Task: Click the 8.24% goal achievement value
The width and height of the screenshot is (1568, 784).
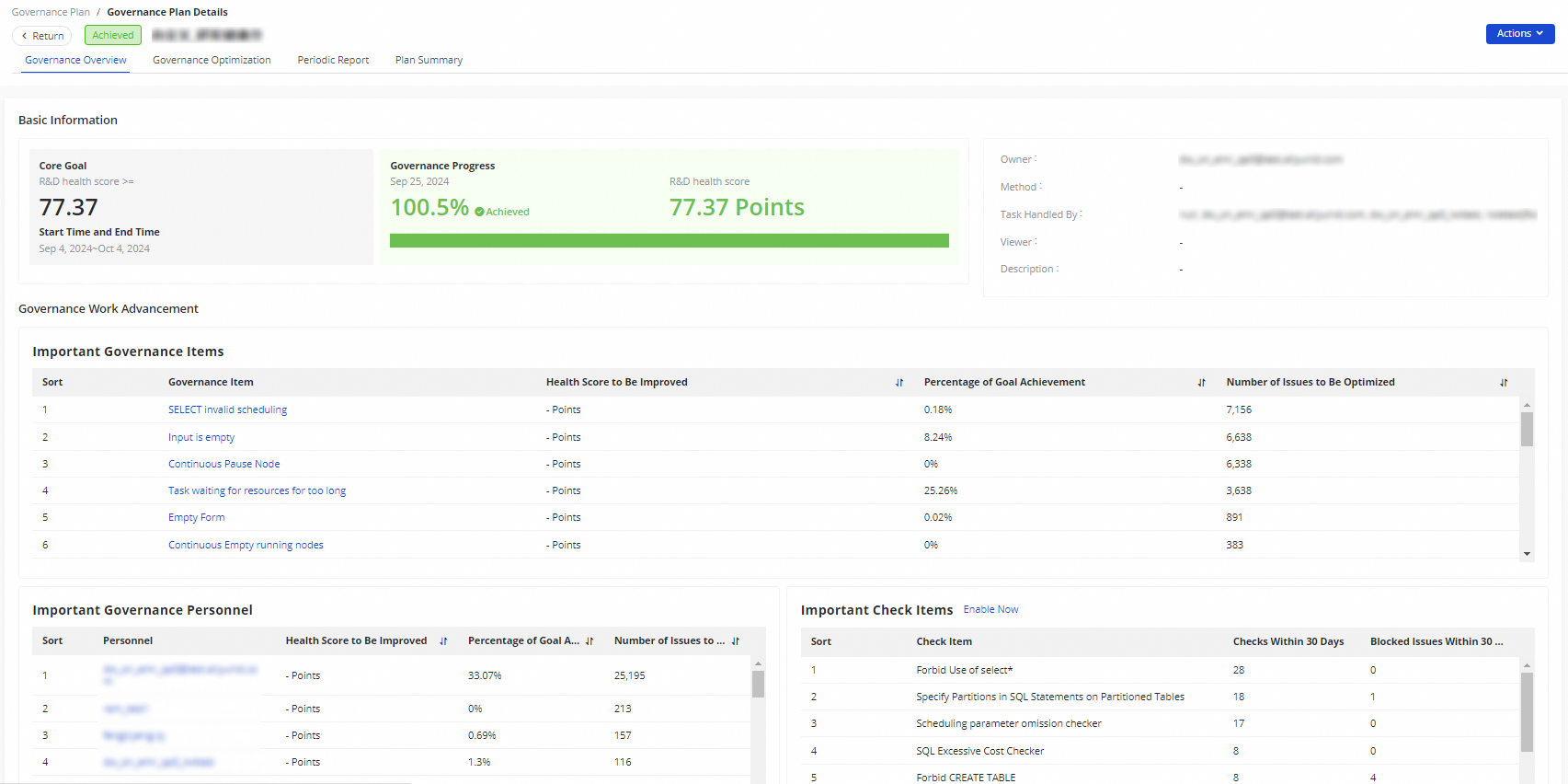Action: pos(938,437)
